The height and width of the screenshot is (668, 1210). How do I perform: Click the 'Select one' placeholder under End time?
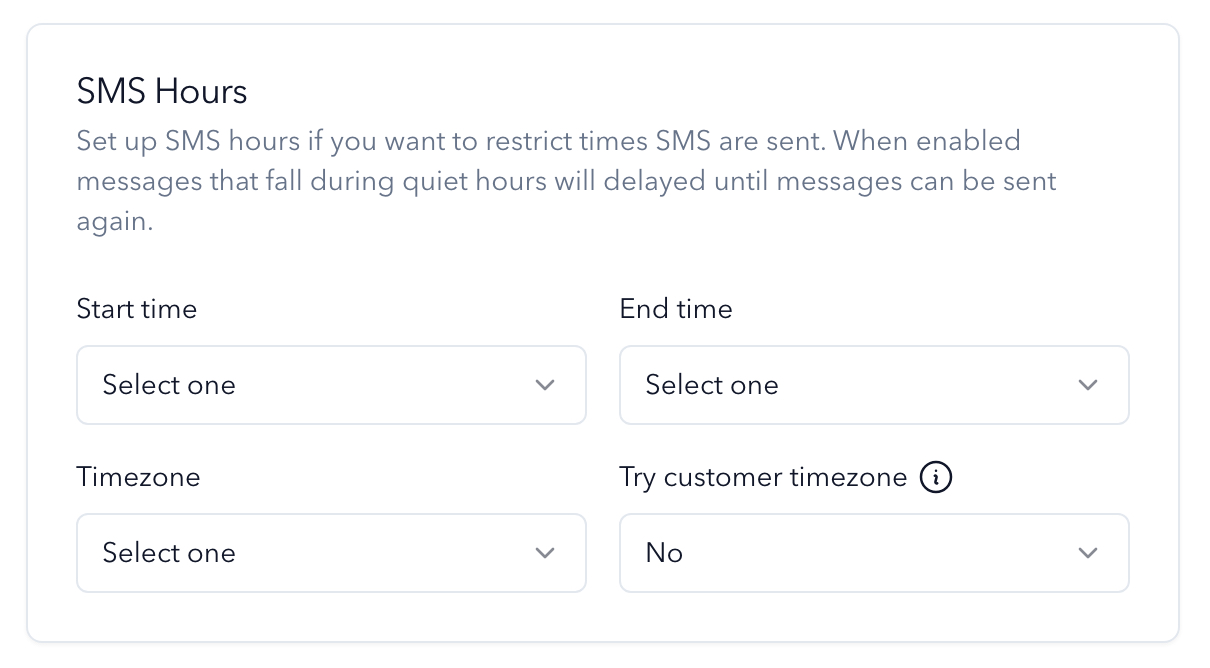(712, 385)
